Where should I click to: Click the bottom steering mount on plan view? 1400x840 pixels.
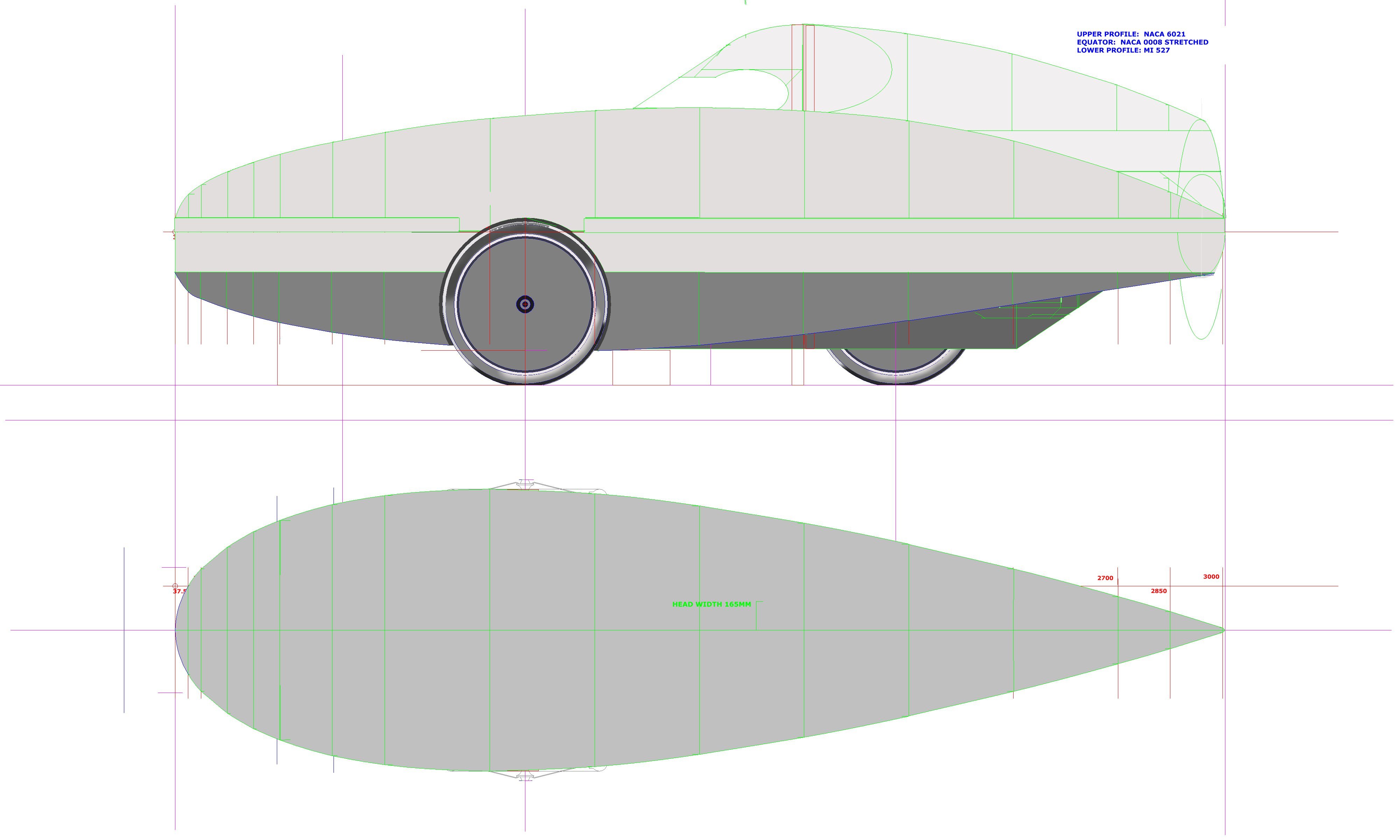coord(526,776)
